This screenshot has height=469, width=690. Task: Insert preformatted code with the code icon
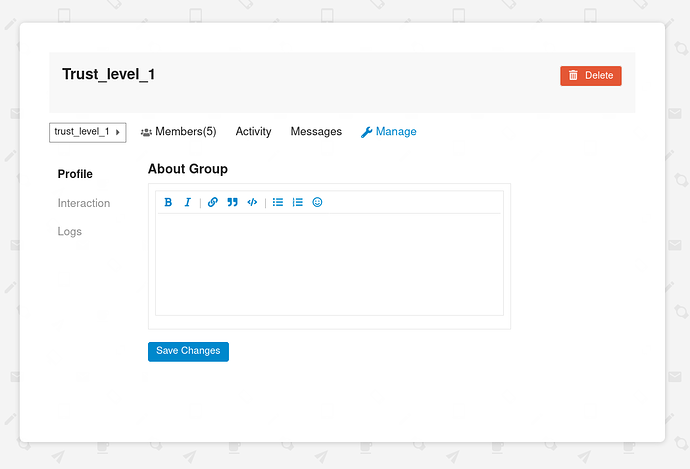pos(252,202)
